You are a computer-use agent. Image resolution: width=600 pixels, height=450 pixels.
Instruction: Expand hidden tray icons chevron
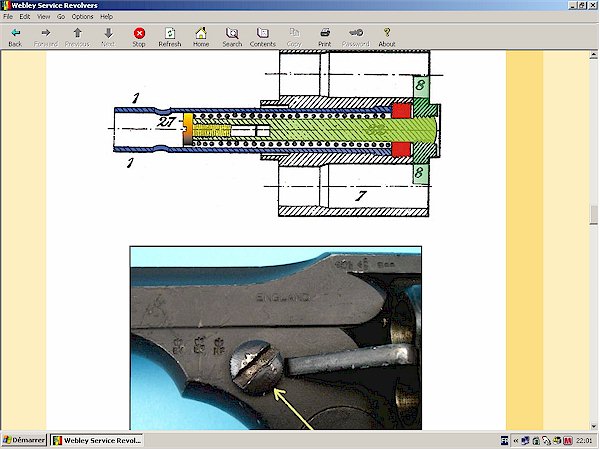(515, 441)
